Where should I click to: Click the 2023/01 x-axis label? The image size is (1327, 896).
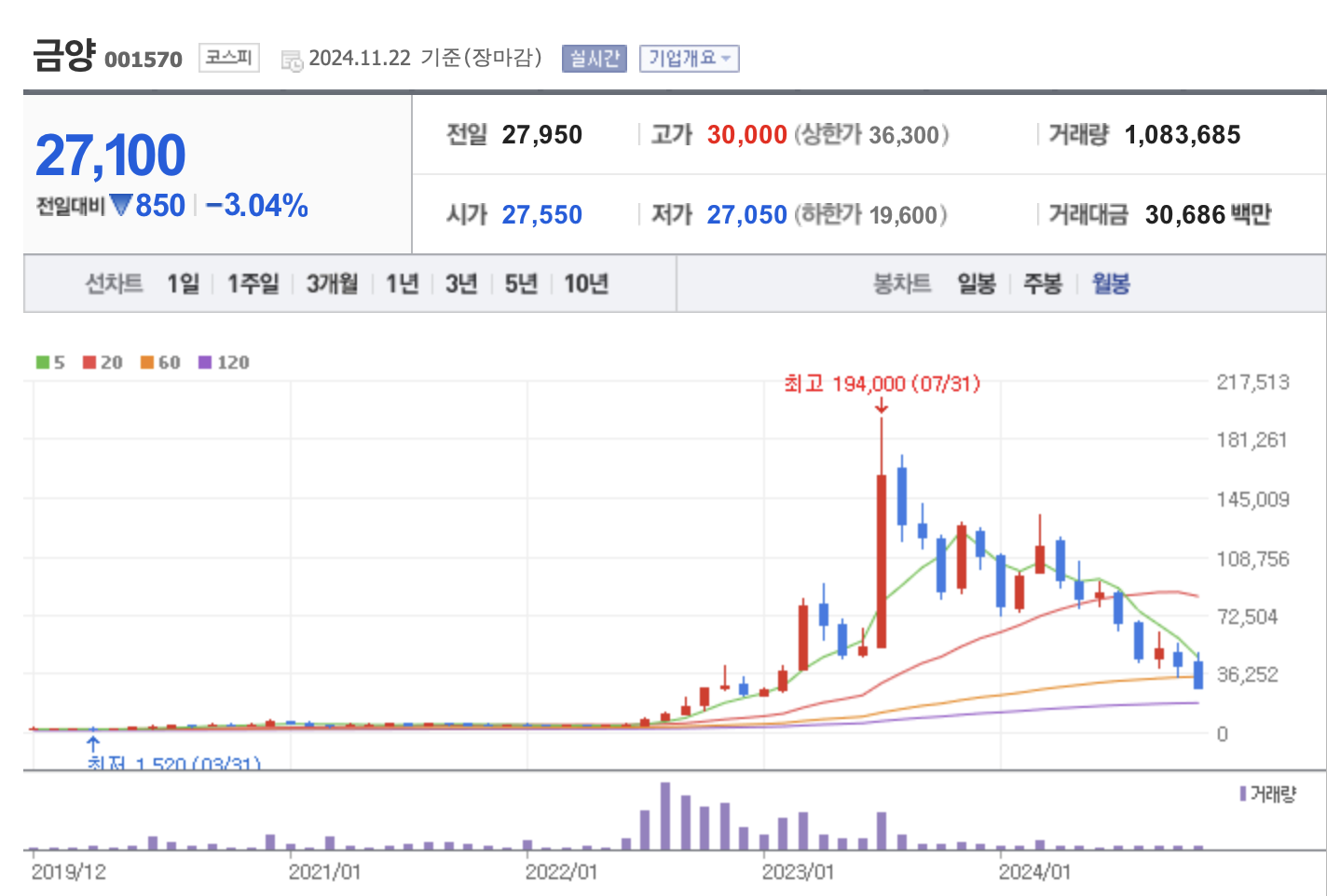pyautogui.click(x=798, y=873)
